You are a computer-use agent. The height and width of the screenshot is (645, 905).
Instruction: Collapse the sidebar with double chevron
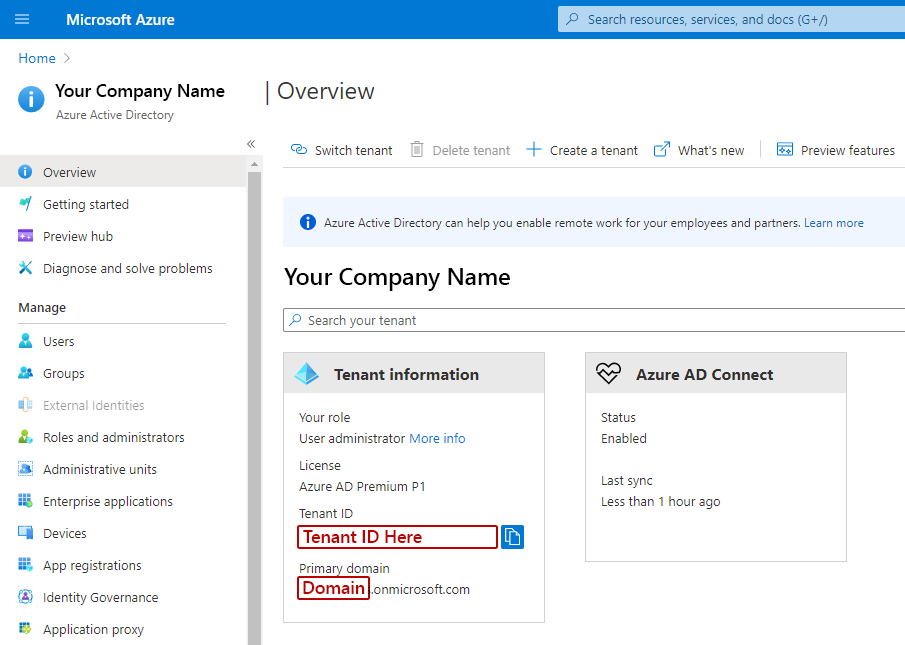pyautogui.click(x=251, y=144)
